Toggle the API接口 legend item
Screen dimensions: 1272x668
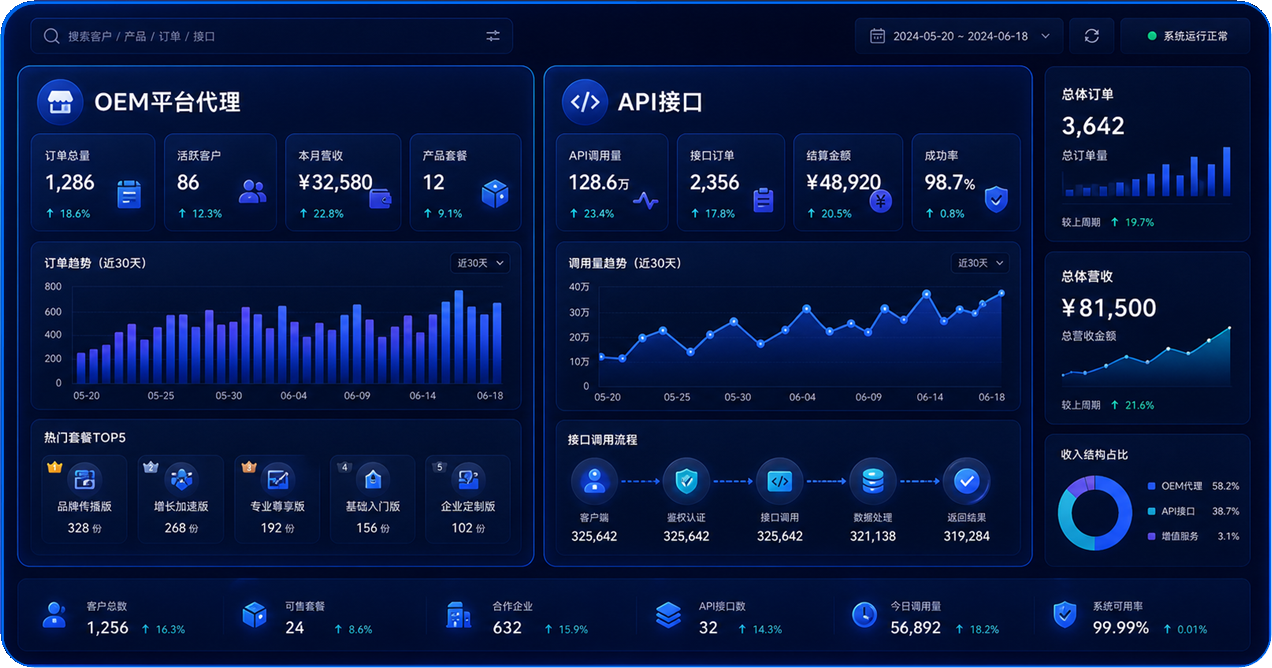click(1193, 511)
